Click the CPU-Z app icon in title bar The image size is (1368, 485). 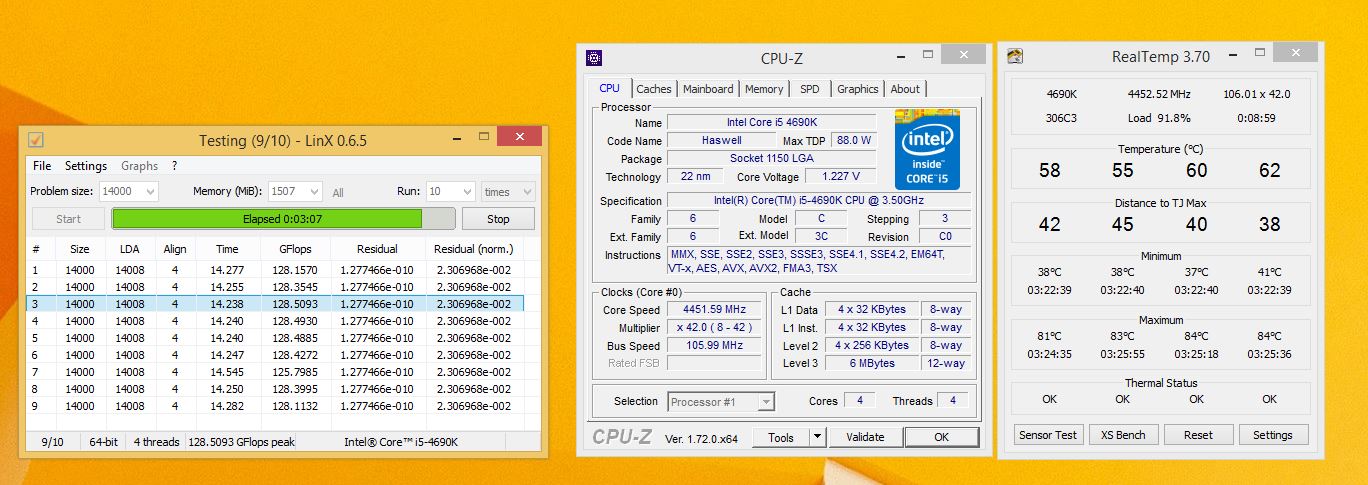(x=594, y=58)
